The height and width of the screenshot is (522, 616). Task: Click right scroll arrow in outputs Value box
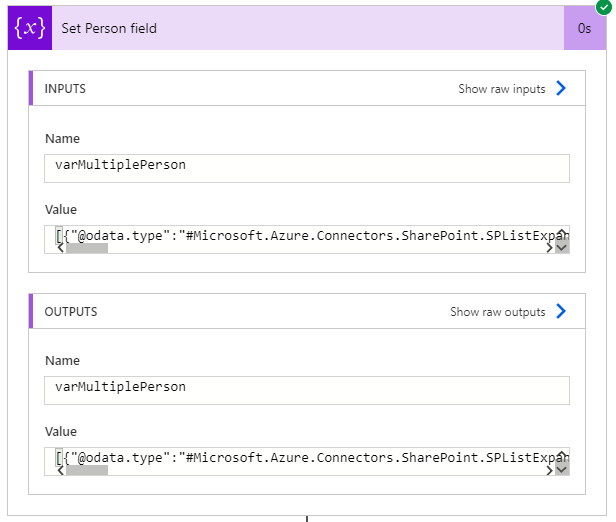(x=550, y=470)
